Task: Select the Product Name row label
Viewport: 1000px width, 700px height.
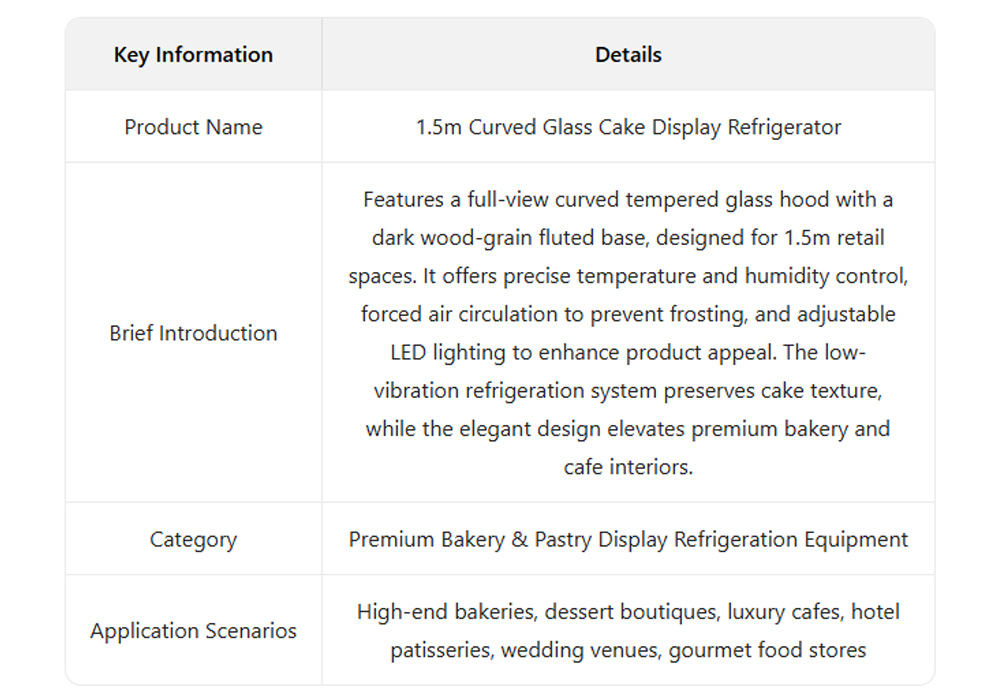Action: click(193, 127)
